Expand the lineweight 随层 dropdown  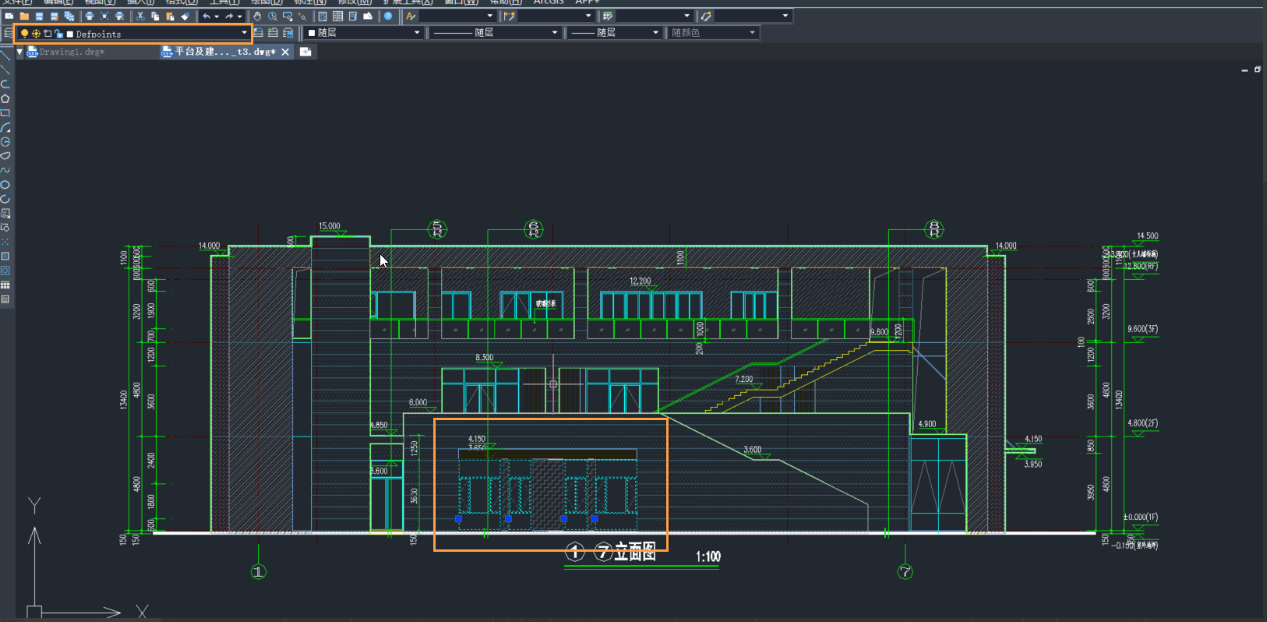point(615,33)
